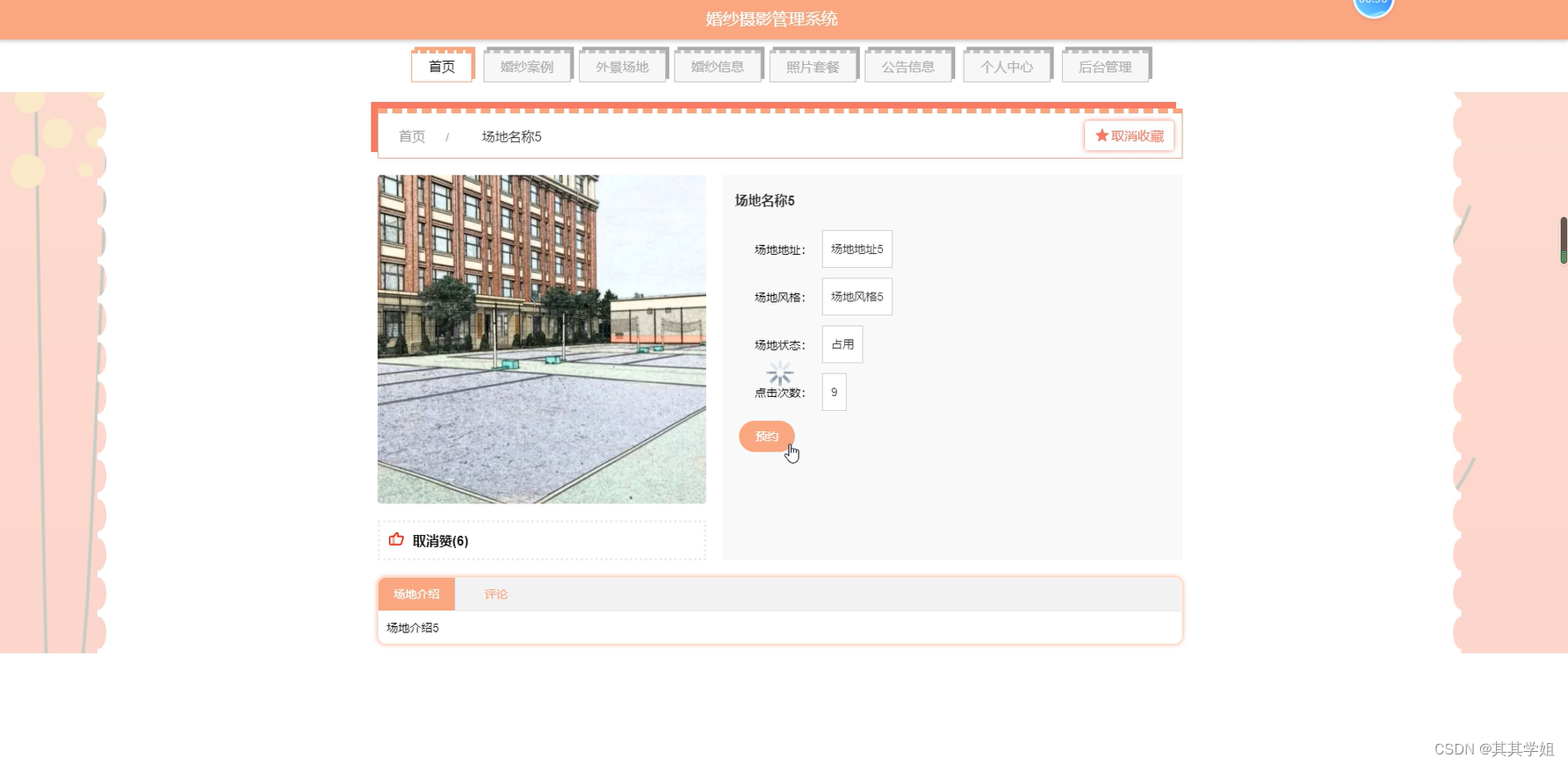Click the 场地名称5 breadcrumb text

pyautogui.click(x=512, y=136)
